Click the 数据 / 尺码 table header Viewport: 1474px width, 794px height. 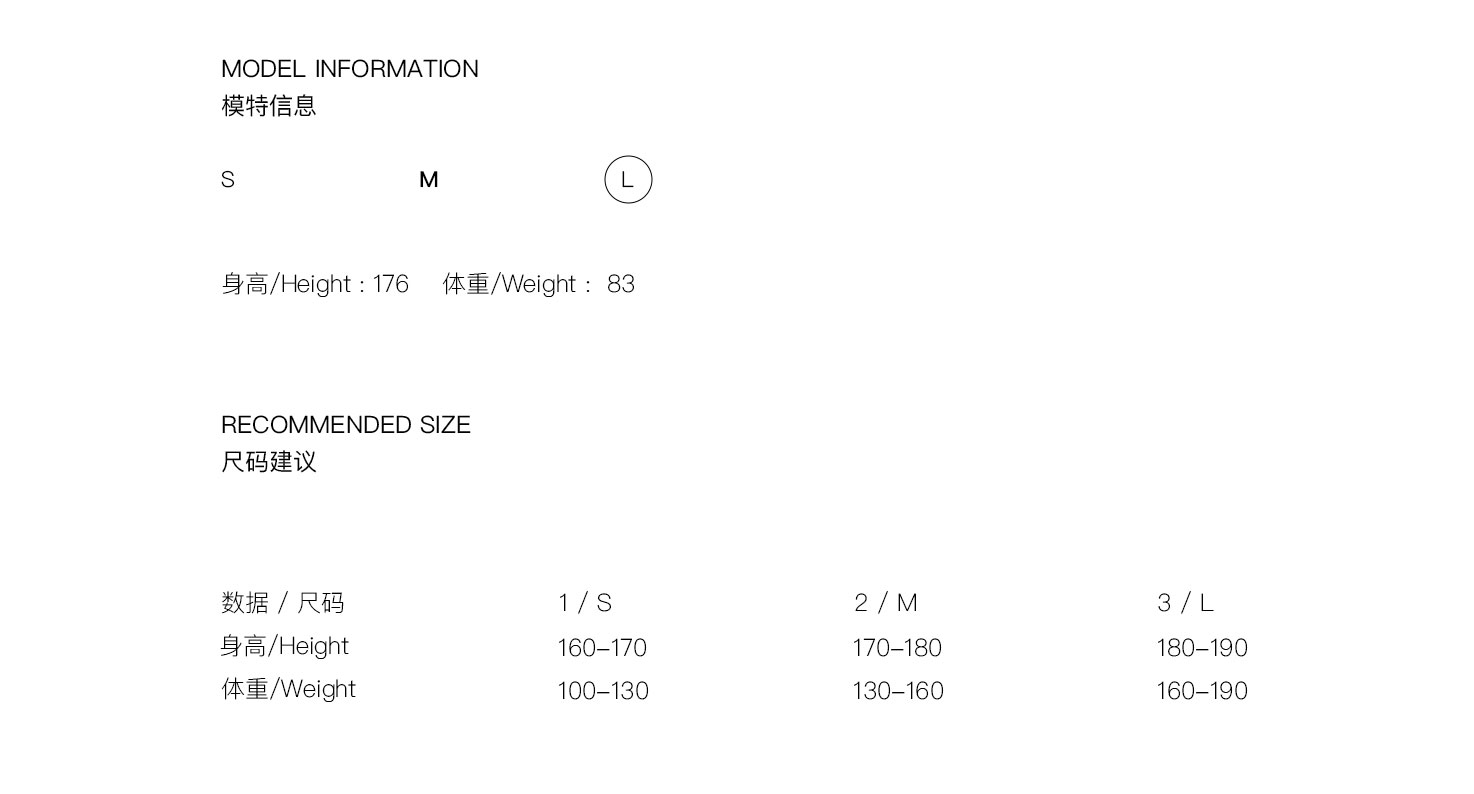pyautogui.click(x=282, y=603)
